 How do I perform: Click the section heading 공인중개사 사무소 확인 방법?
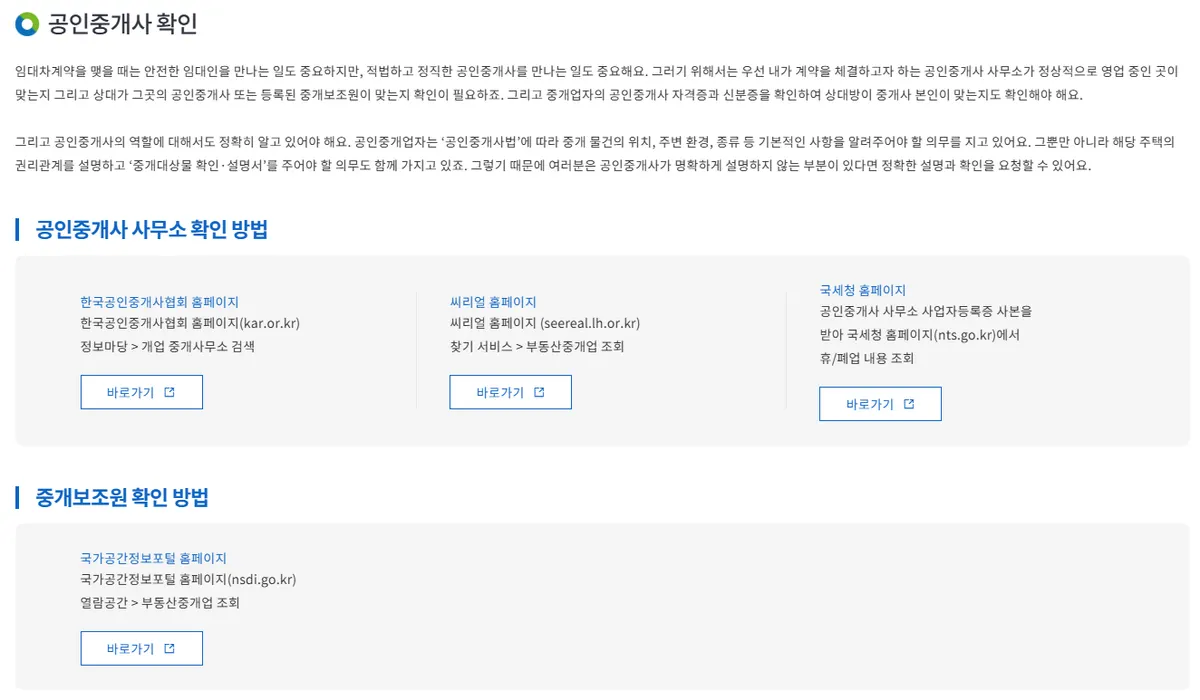pos(152,229)
